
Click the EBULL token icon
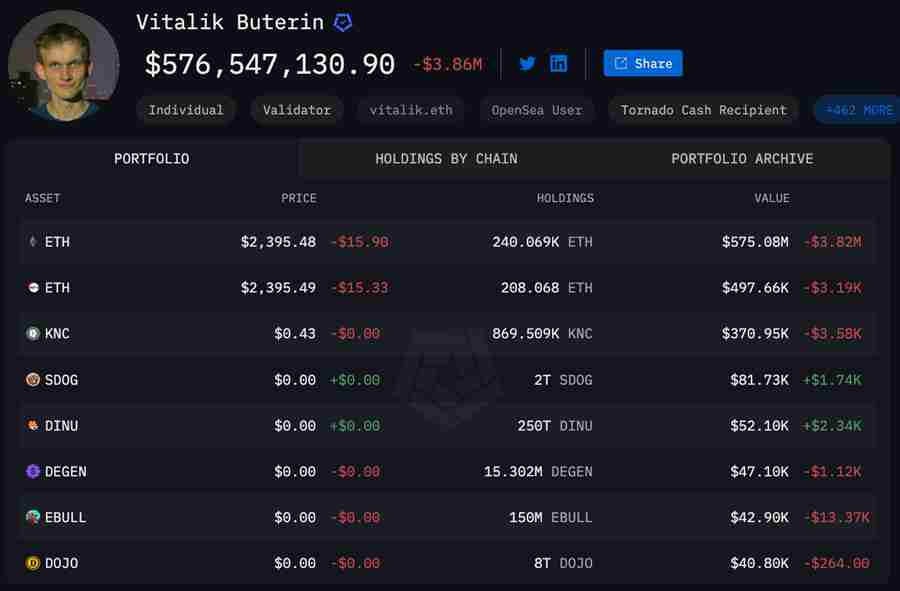click(x=31, y=517)
